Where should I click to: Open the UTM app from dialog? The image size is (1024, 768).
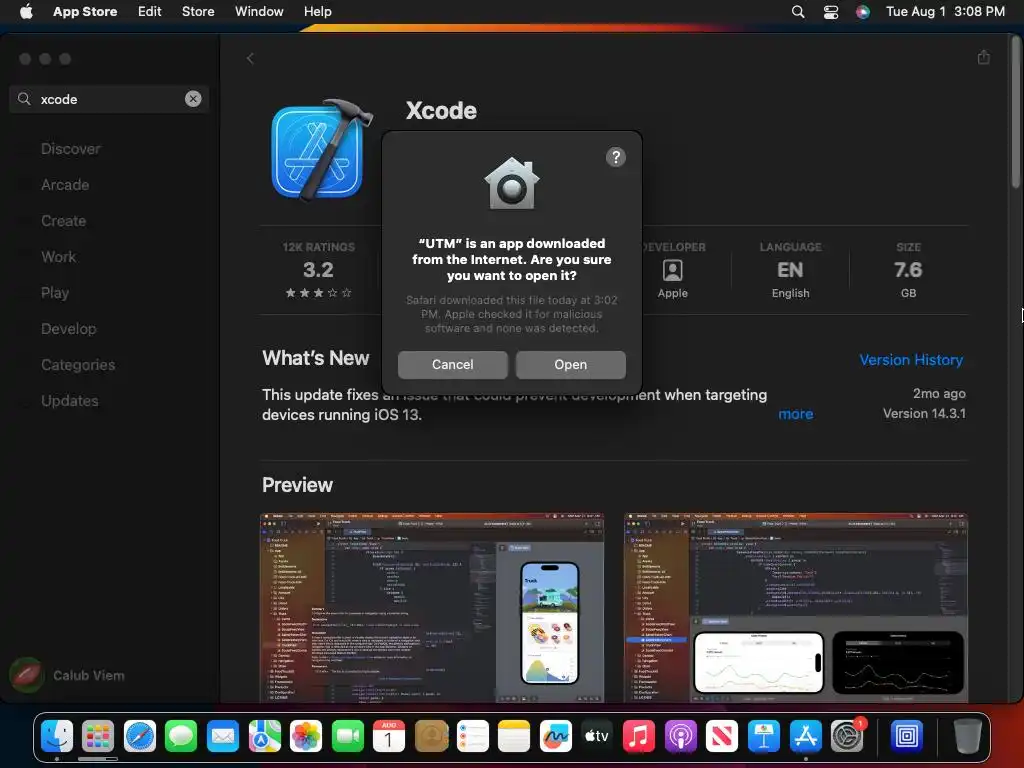coord(570,364)
